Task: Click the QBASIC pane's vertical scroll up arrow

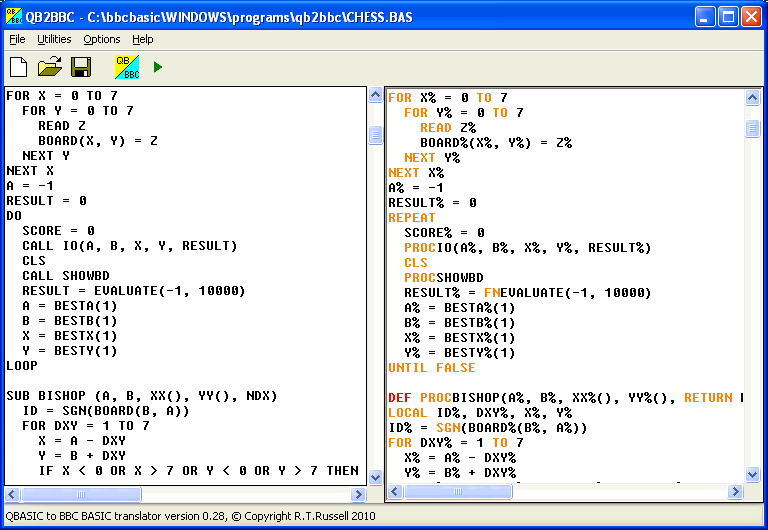Action: click(x=375, y=96)
